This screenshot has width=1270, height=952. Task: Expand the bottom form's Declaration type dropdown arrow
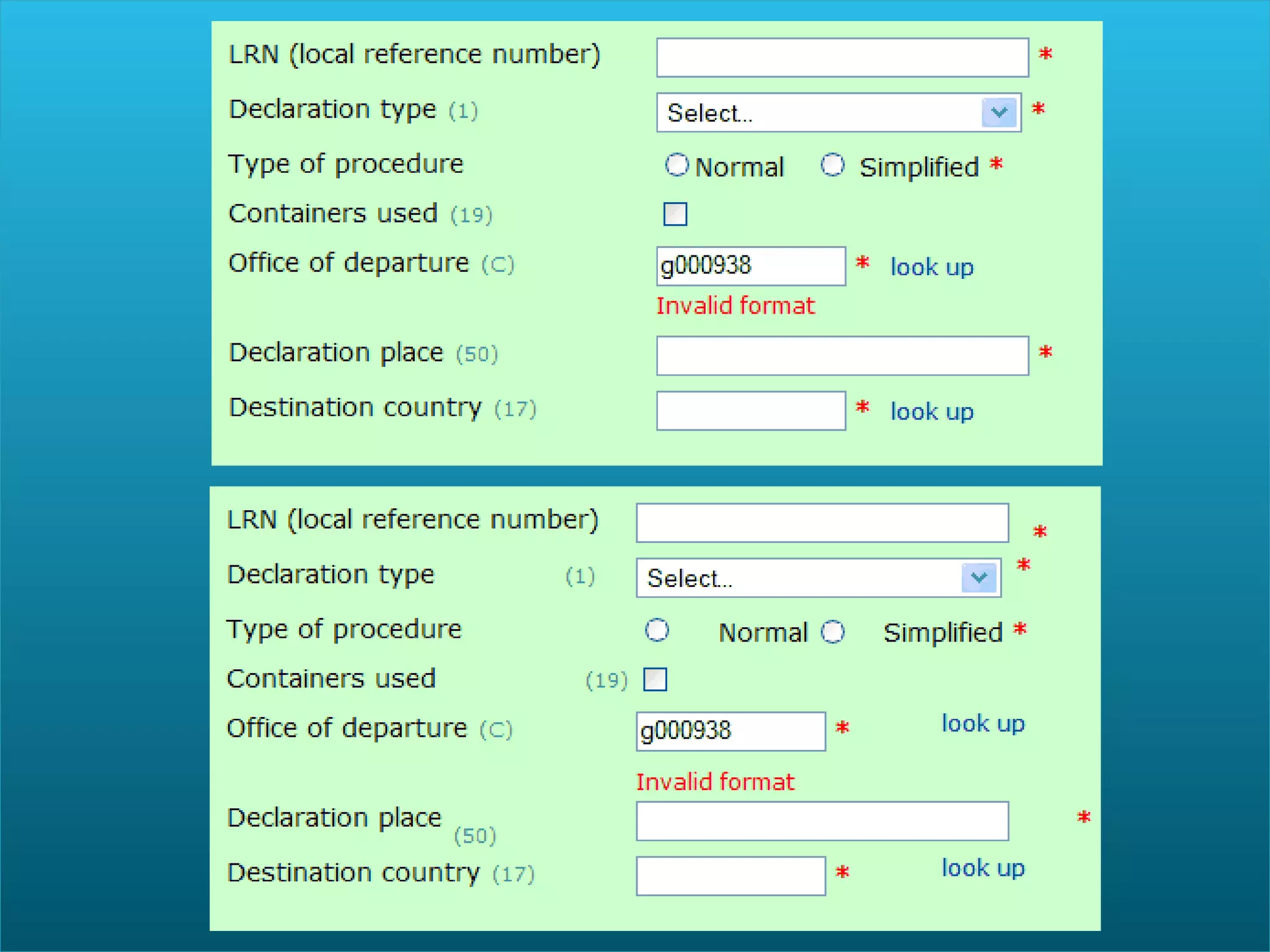click(x=979, y=578)
